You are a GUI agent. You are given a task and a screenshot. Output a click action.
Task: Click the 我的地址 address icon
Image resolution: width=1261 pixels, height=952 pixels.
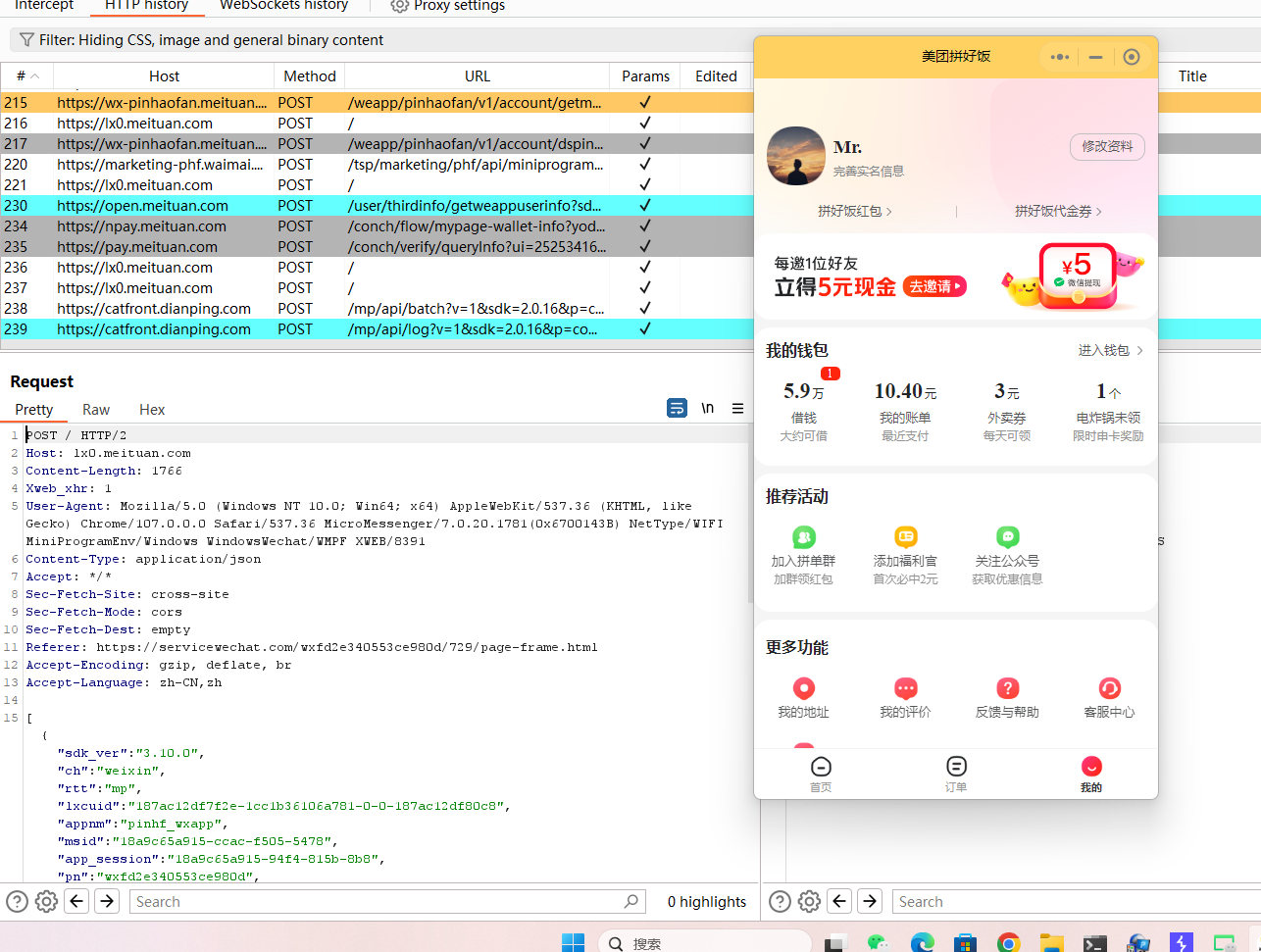[803, 688]
